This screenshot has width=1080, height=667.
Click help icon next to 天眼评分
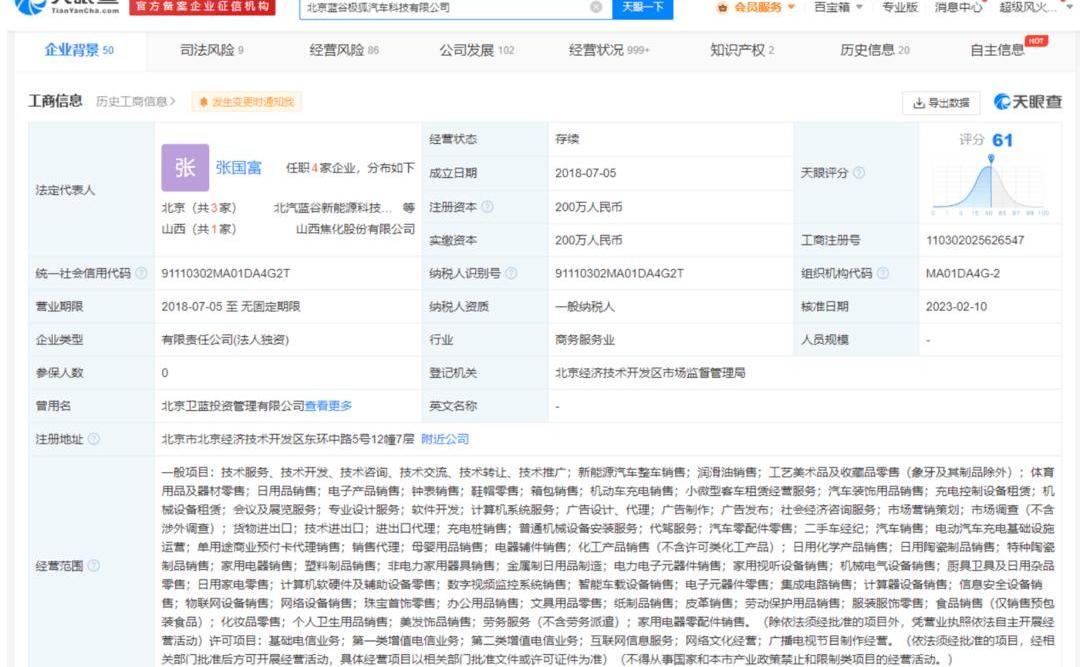859,172
